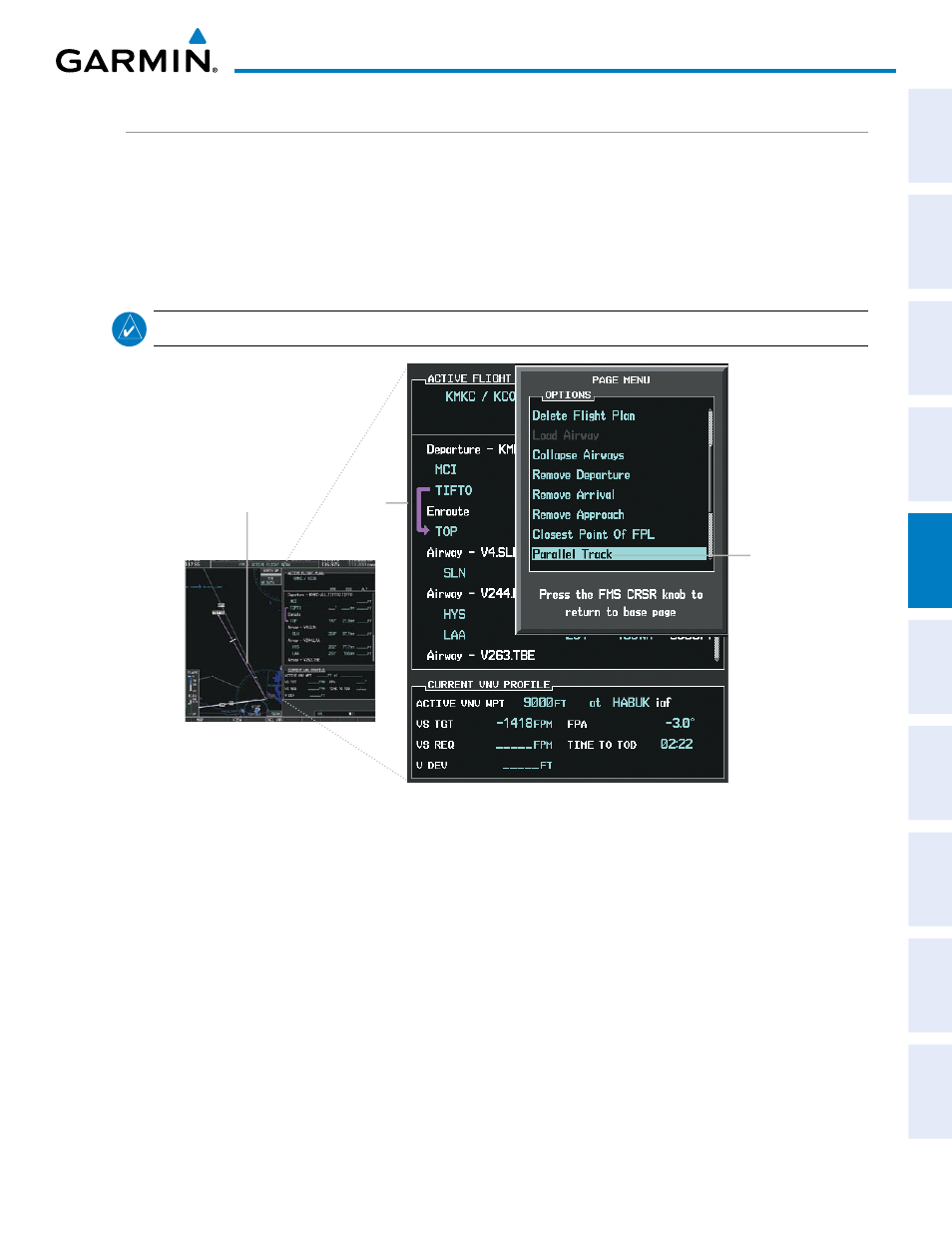Select Remove Approach option
The image size is (952, 1233).
point(578,515)
